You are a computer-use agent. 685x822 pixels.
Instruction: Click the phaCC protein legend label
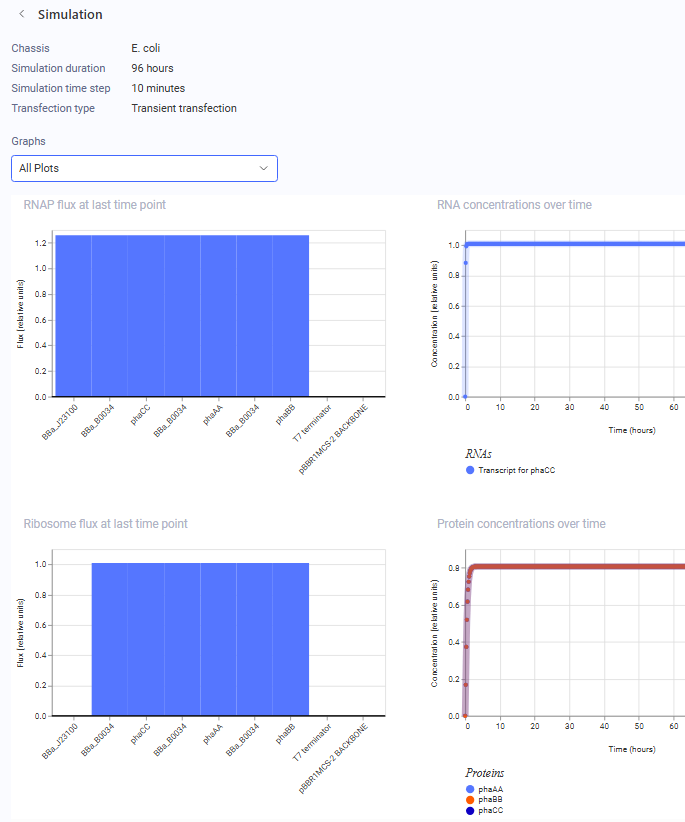tap(491, 810)
